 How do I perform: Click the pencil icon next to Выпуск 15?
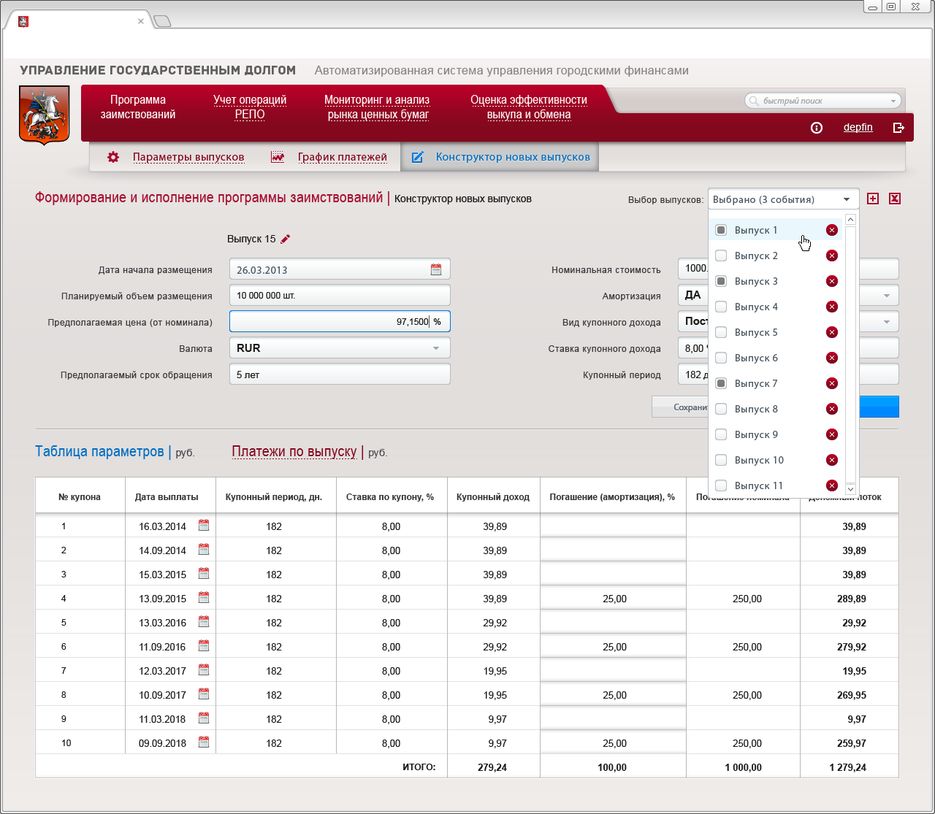[x=286, y=239]
